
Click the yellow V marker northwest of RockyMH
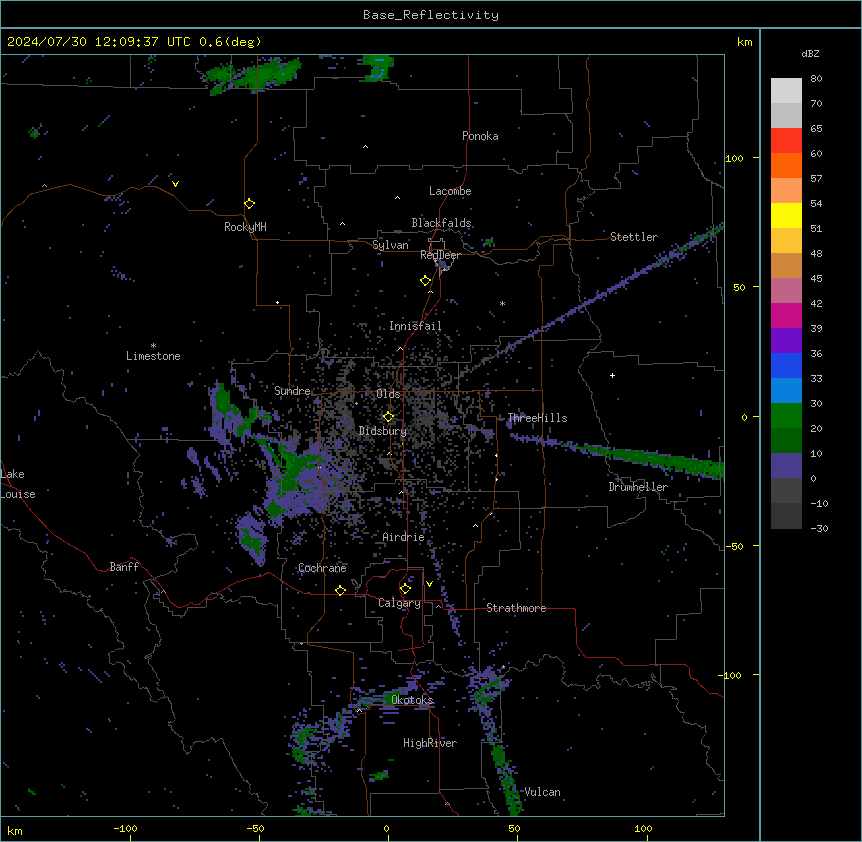coord(175,184)
